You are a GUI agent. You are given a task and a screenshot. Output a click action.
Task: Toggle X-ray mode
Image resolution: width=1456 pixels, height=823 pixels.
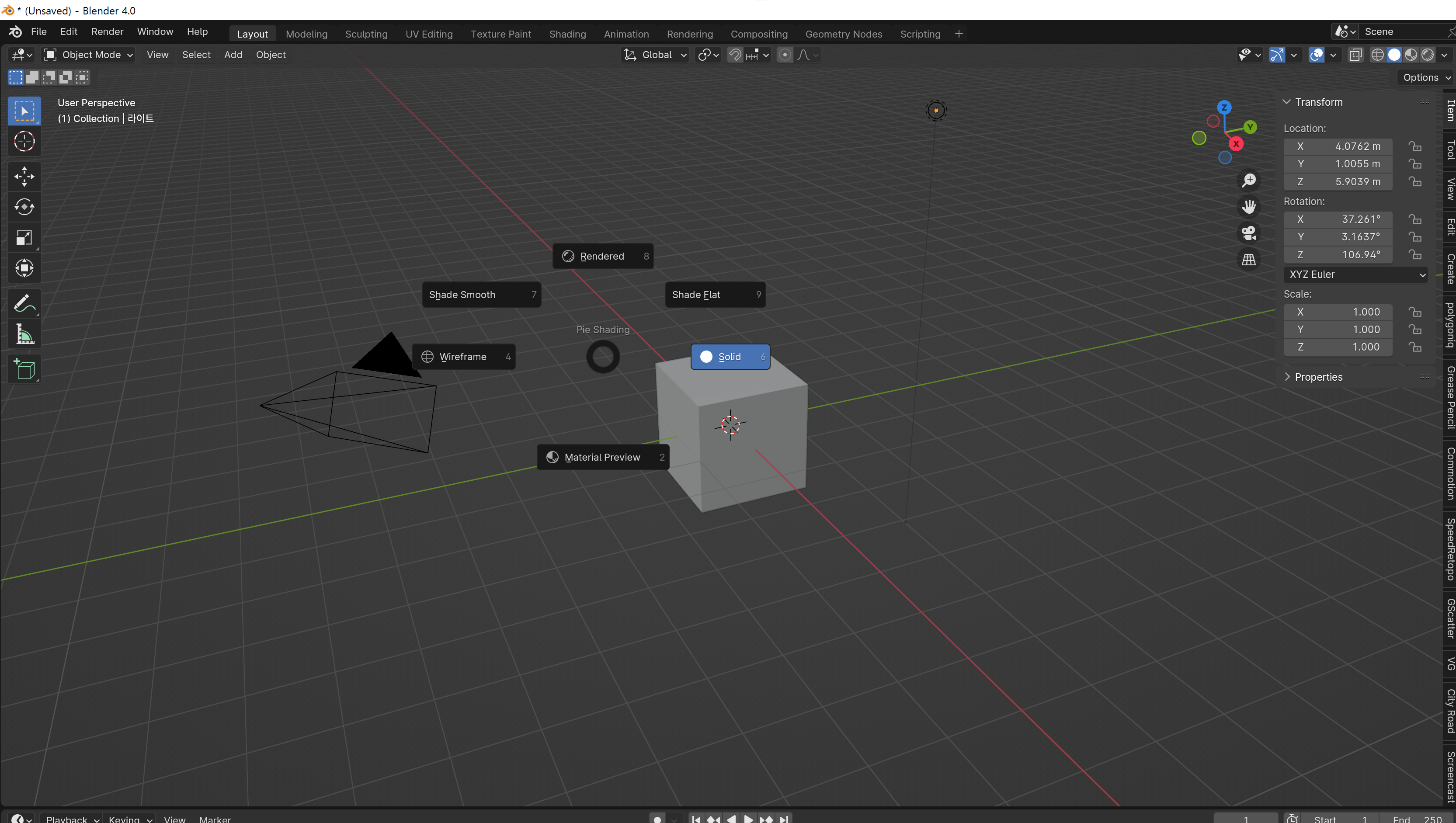tap(1355, 55)
